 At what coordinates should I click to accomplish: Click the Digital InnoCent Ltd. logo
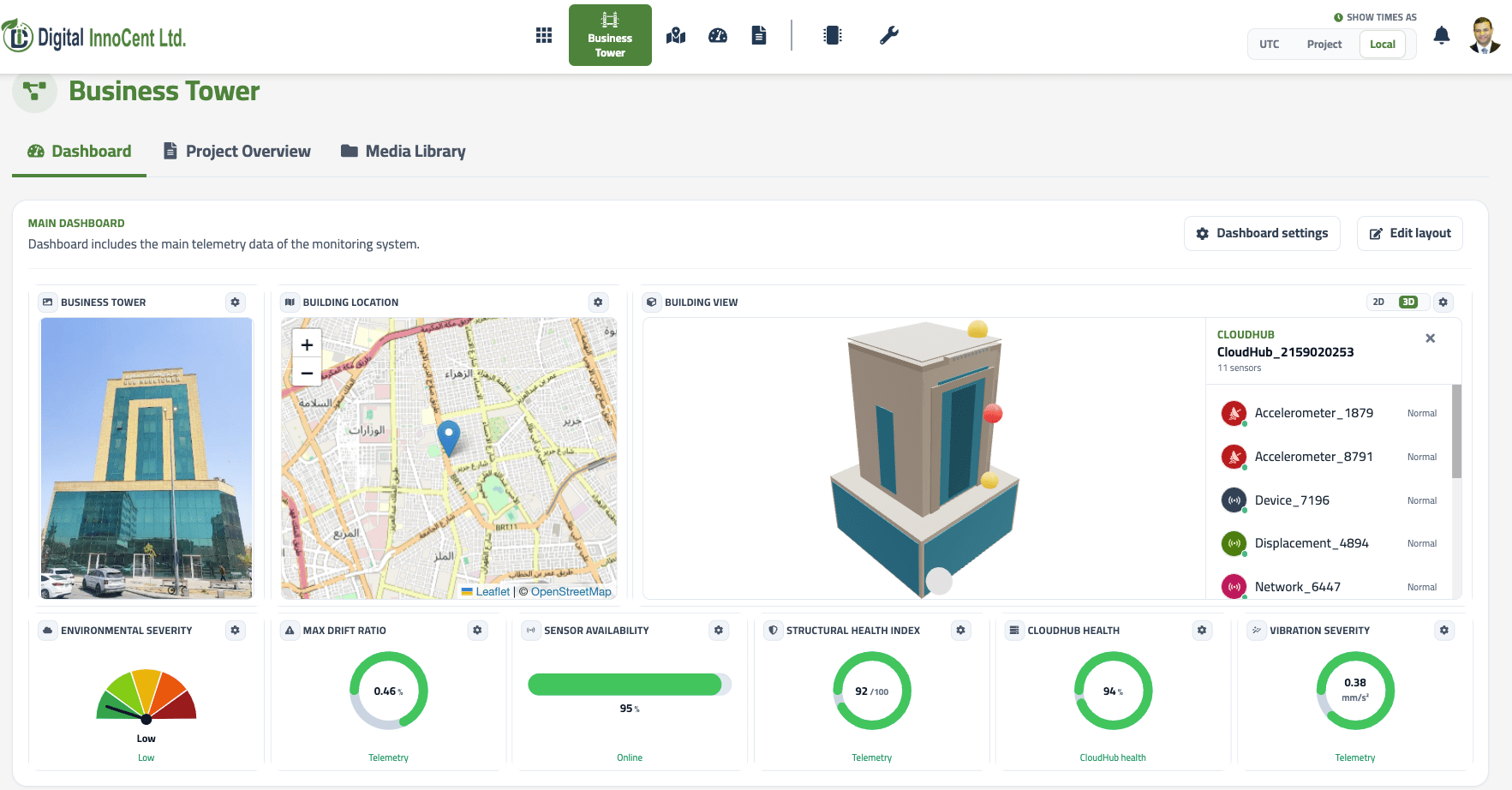click(x=94, y=36)
